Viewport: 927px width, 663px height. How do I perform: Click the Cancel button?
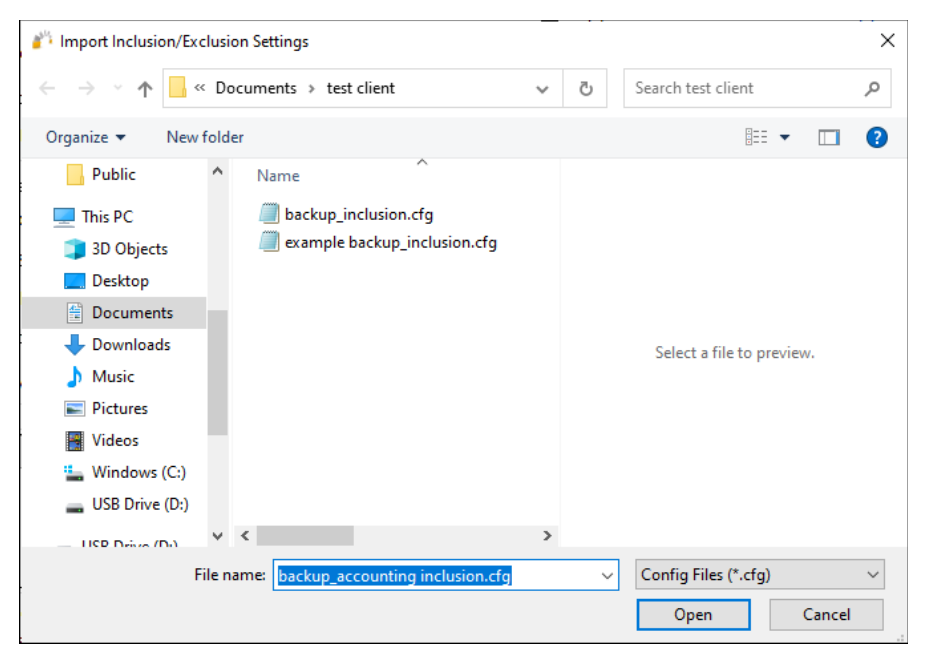coord(826,615)
